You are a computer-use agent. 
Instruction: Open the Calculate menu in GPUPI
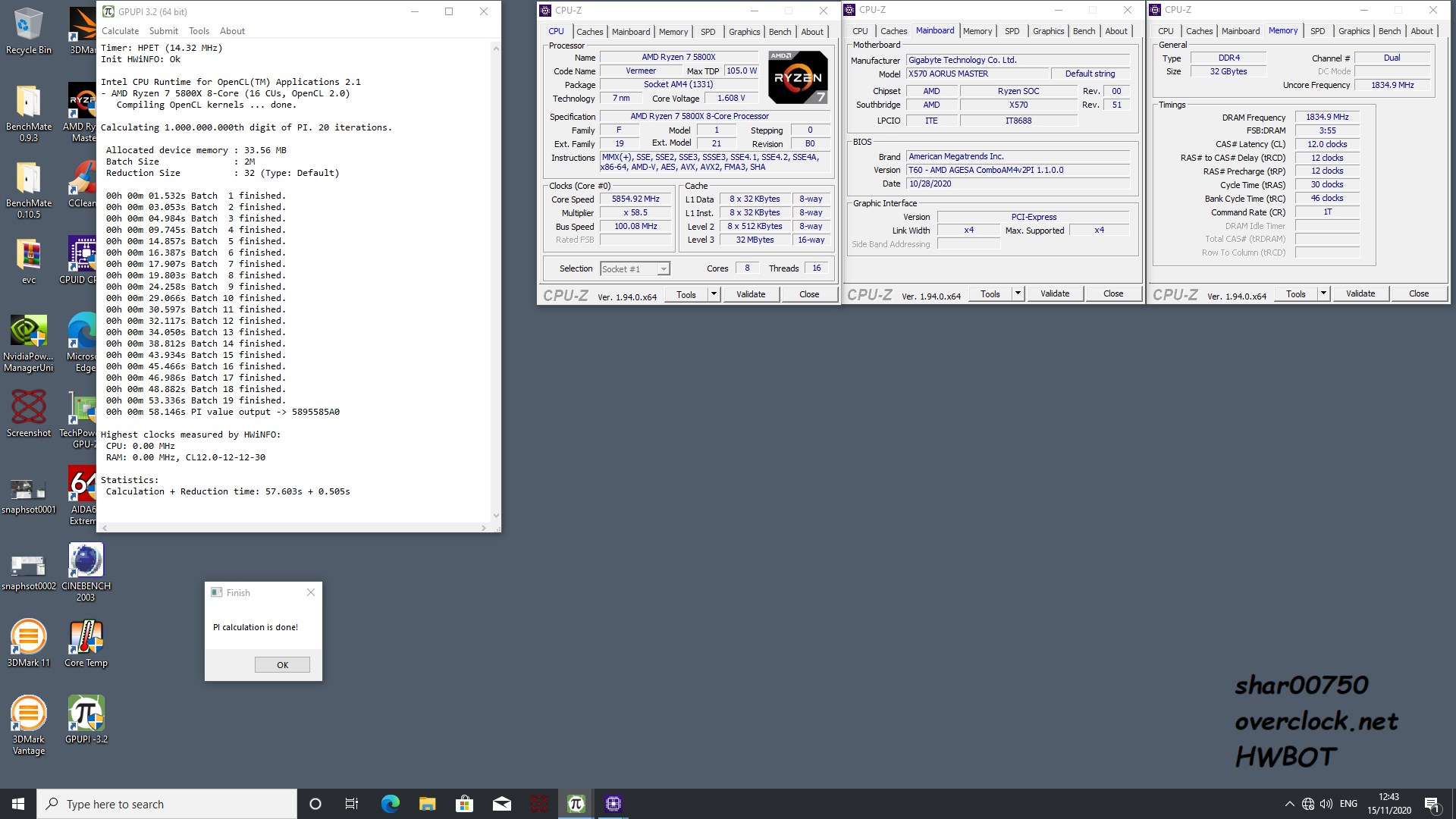click(x=120, y=31)
